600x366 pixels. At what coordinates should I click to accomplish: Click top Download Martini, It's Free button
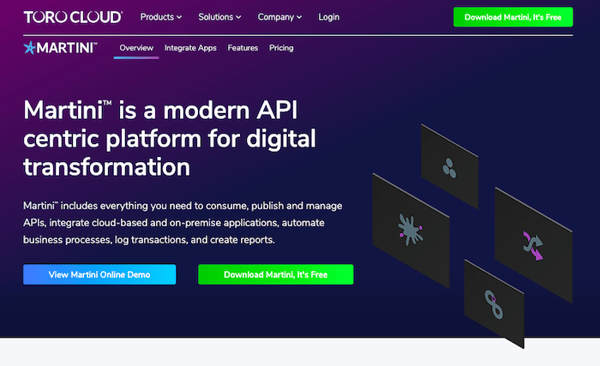click(513, 17)
